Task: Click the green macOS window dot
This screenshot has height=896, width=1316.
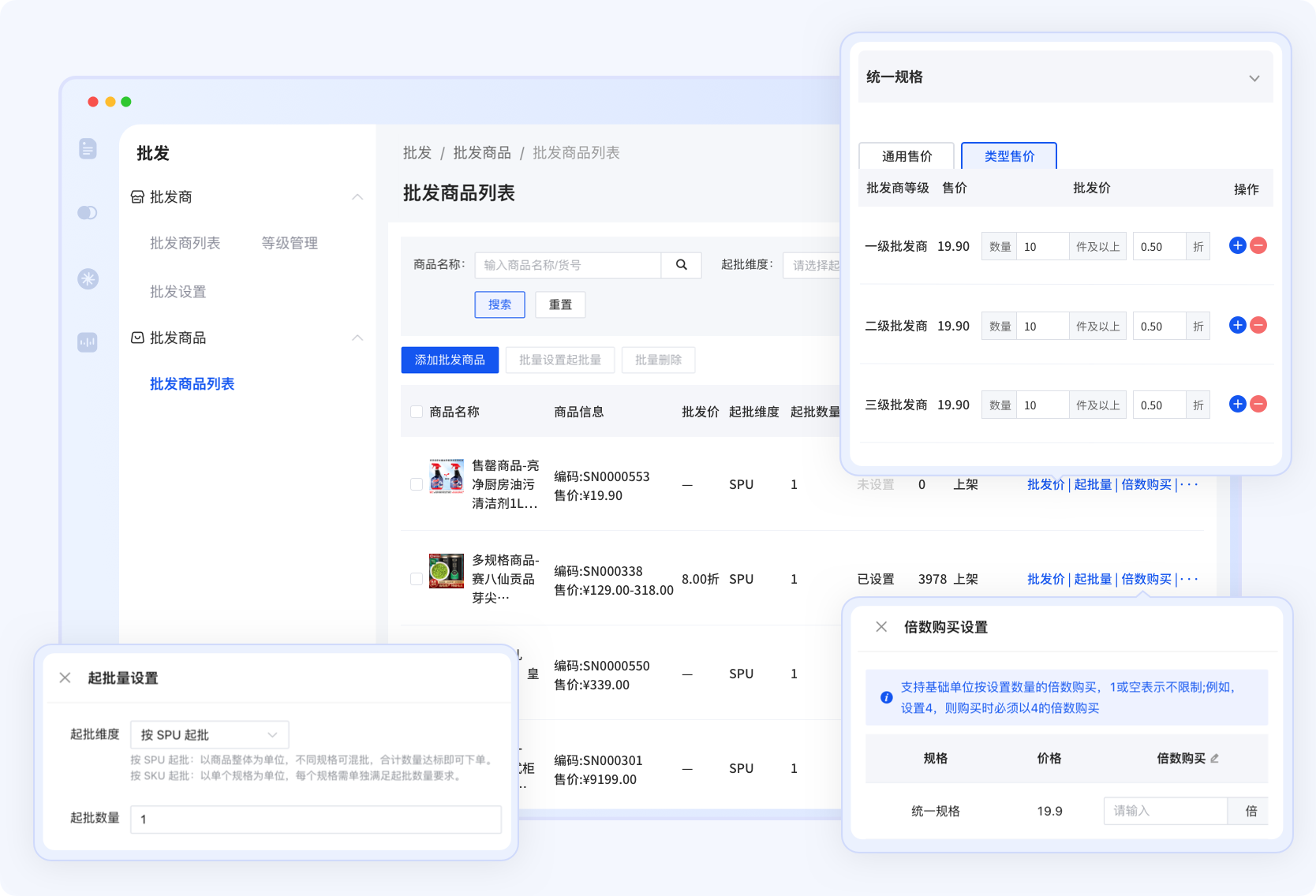Action: point(126,102)
